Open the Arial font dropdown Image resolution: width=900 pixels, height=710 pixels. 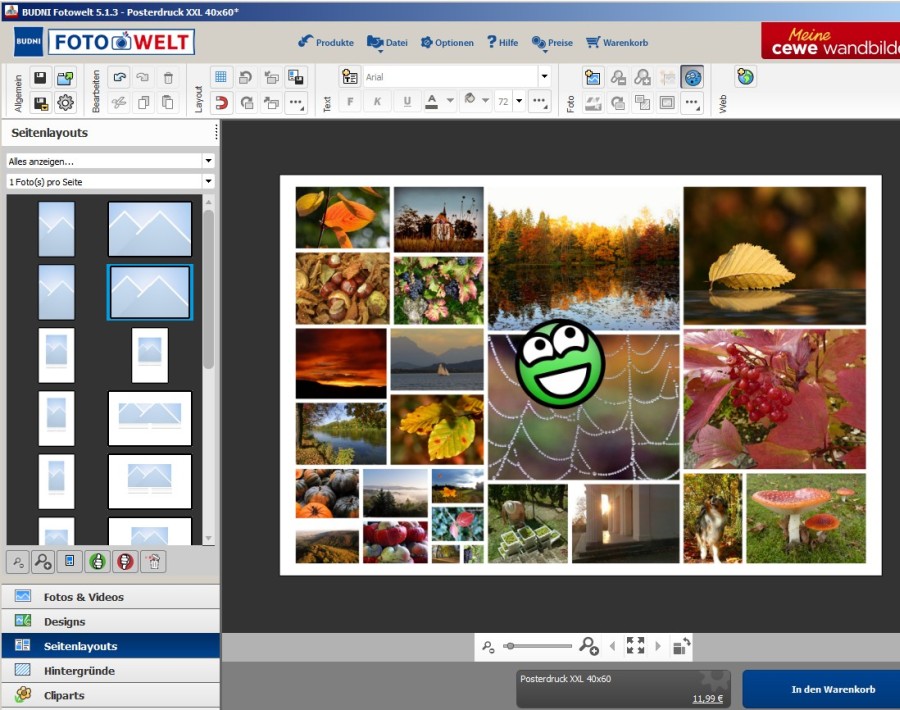coord(544,77)
